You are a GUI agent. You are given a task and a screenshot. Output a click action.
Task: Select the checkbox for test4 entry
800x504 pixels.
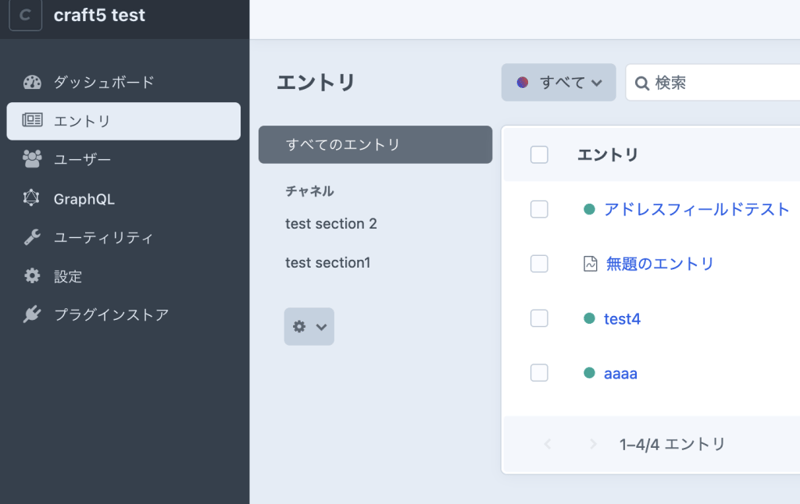pos(539,318)
